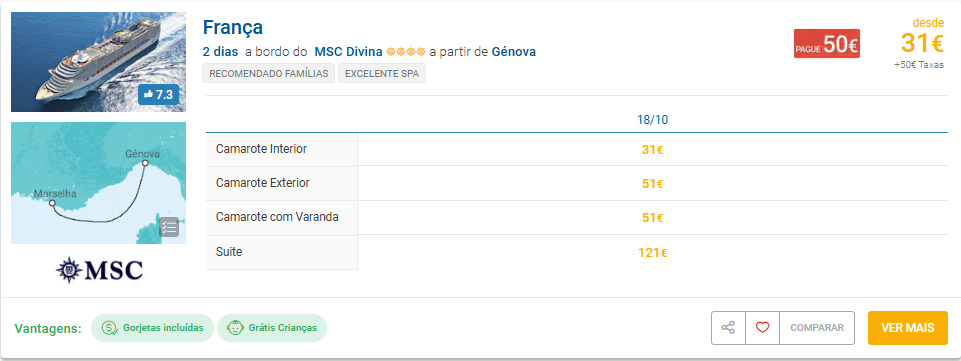The height and width of the screenshot is (361, 961).
Task: Toggle COMPARAR for this cruise
Action: point(817,328)
